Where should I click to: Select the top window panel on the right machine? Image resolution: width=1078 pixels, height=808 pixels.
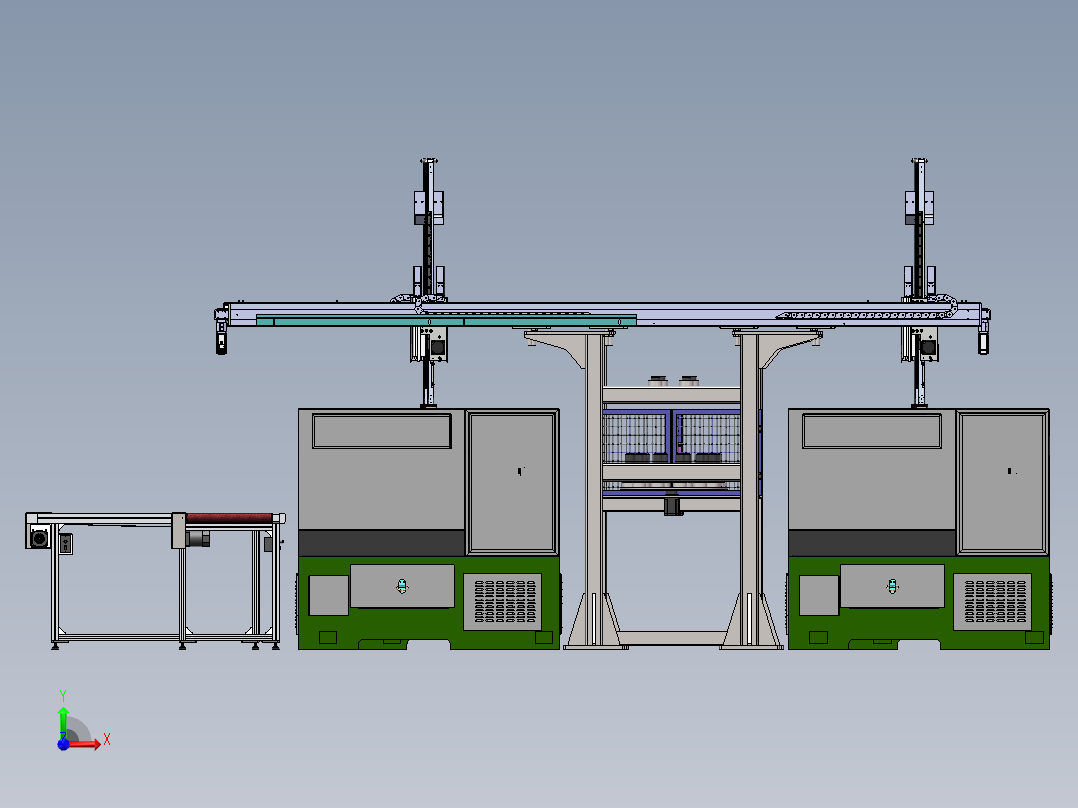pos(872,431)
